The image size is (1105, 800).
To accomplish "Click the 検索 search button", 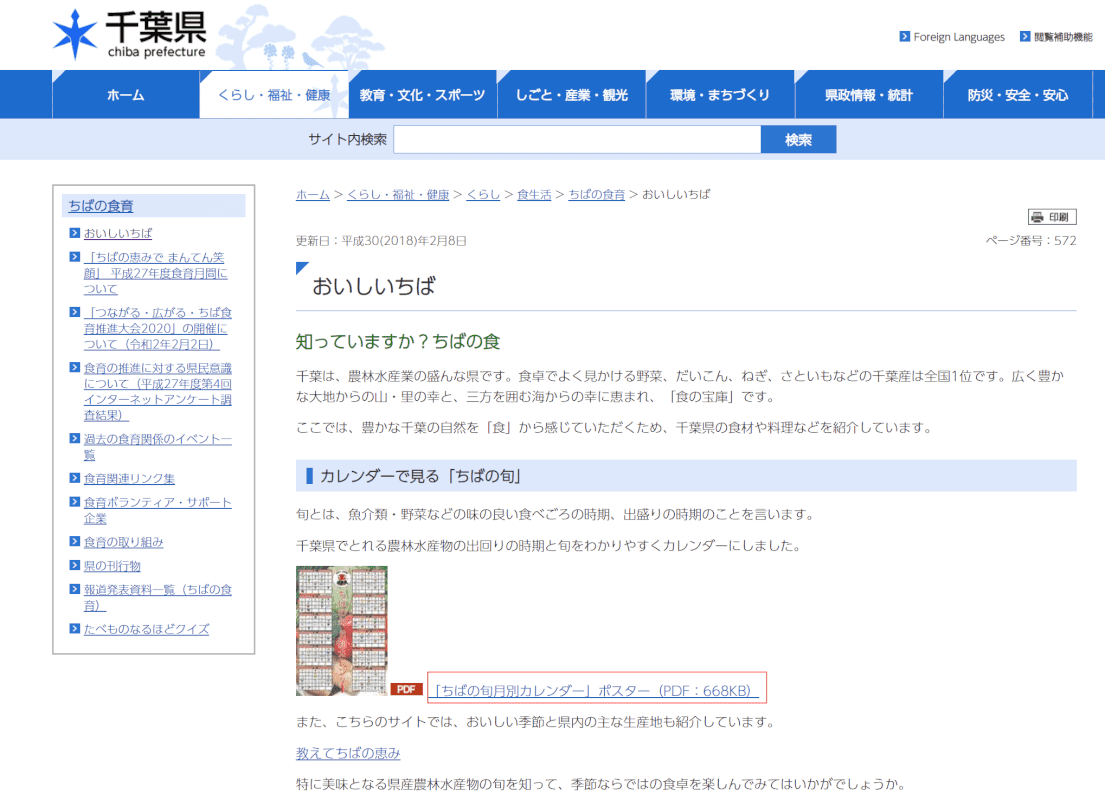I will [x=798, y=140].
